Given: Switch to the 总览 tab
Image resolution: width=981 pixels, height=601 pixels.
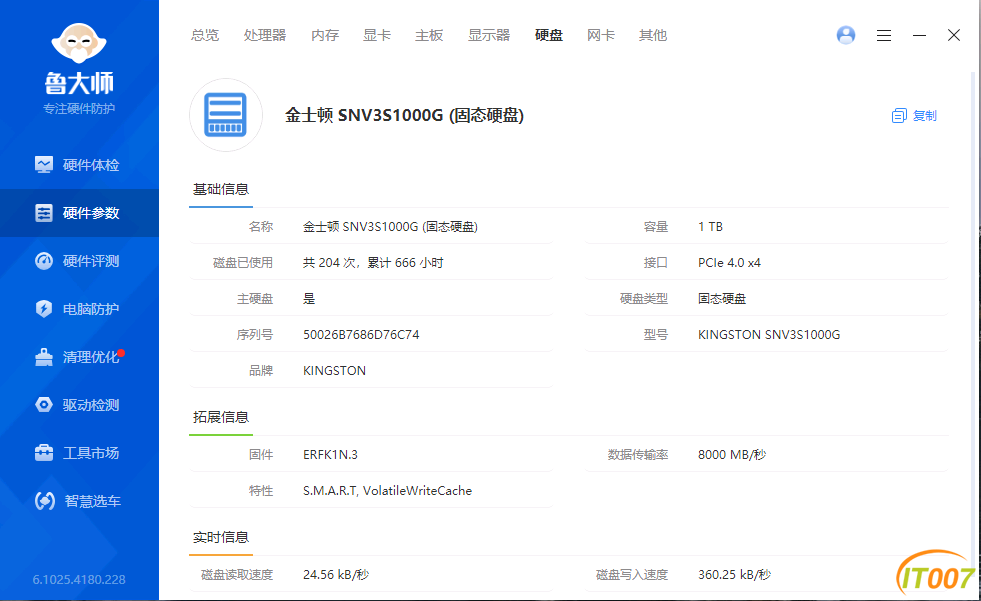Looking at the screenshot, I should (x=205, y=36).
